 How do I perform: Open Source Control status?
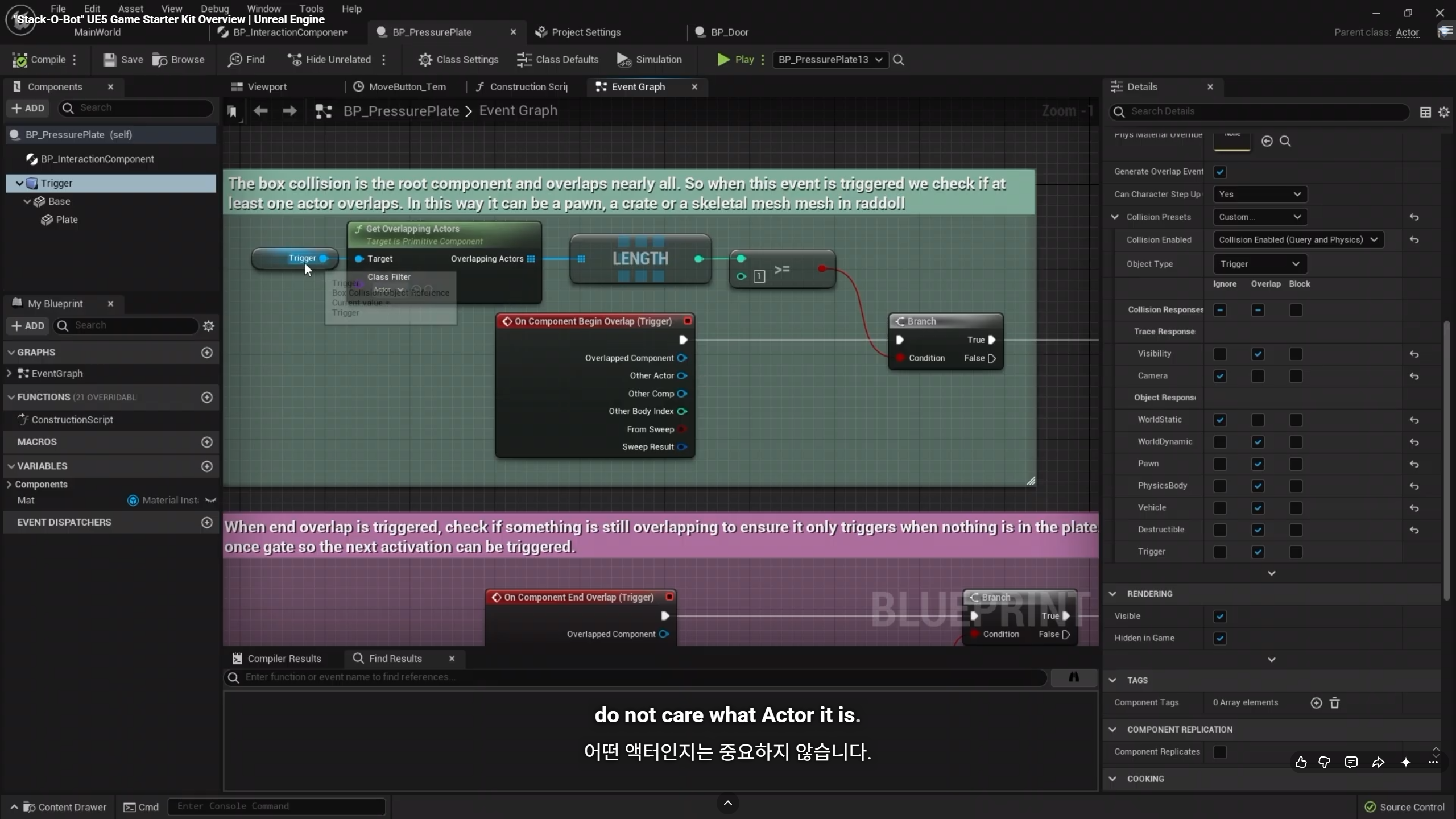(x=1404, y=808)
